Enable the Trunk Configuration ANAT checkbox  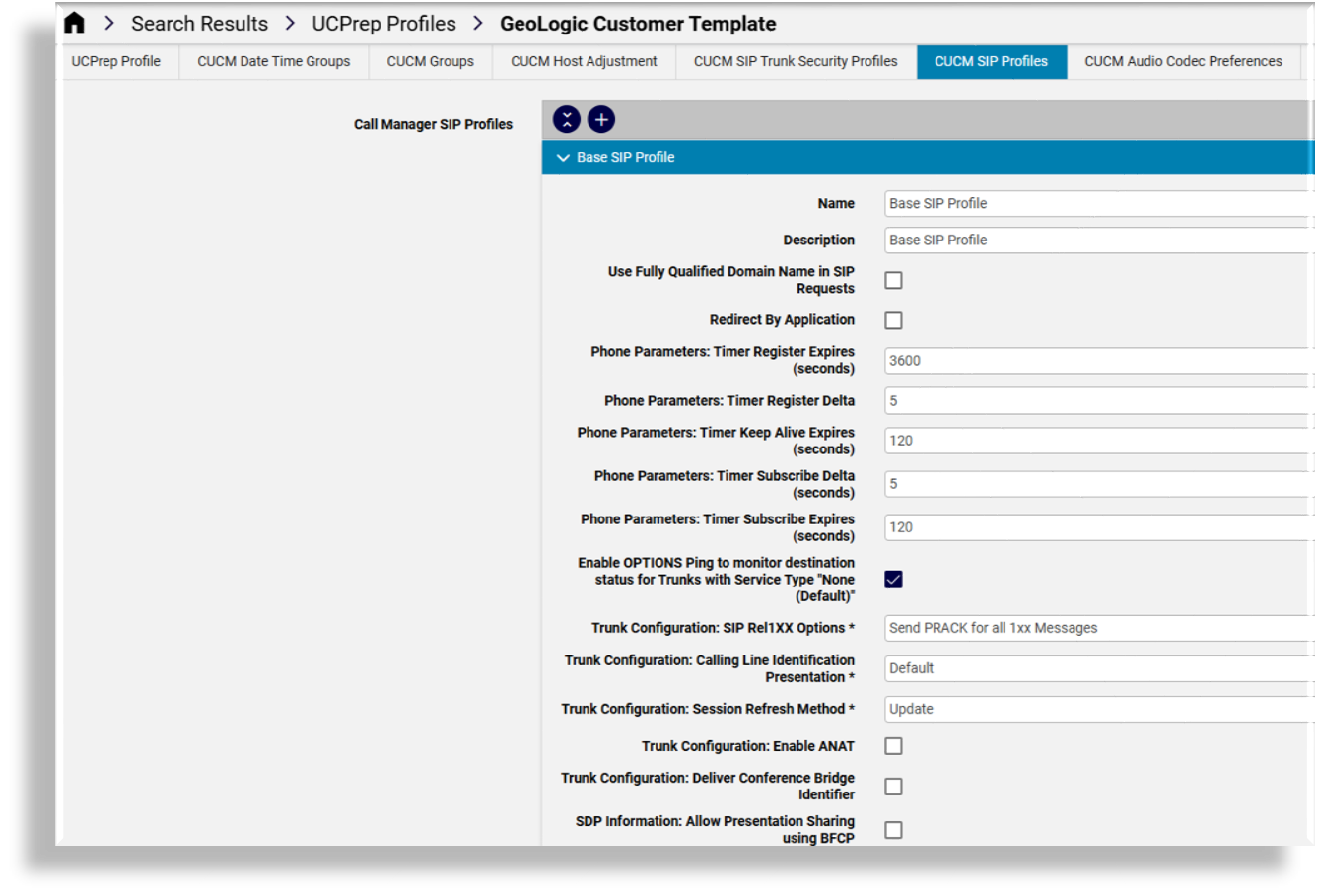(x=893, y=746)
